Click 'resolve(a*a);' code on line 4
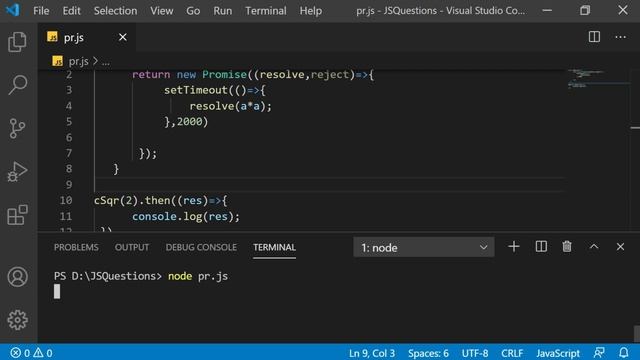The width and height of the screenshot is (640, 360). click(x=231, y=106)
